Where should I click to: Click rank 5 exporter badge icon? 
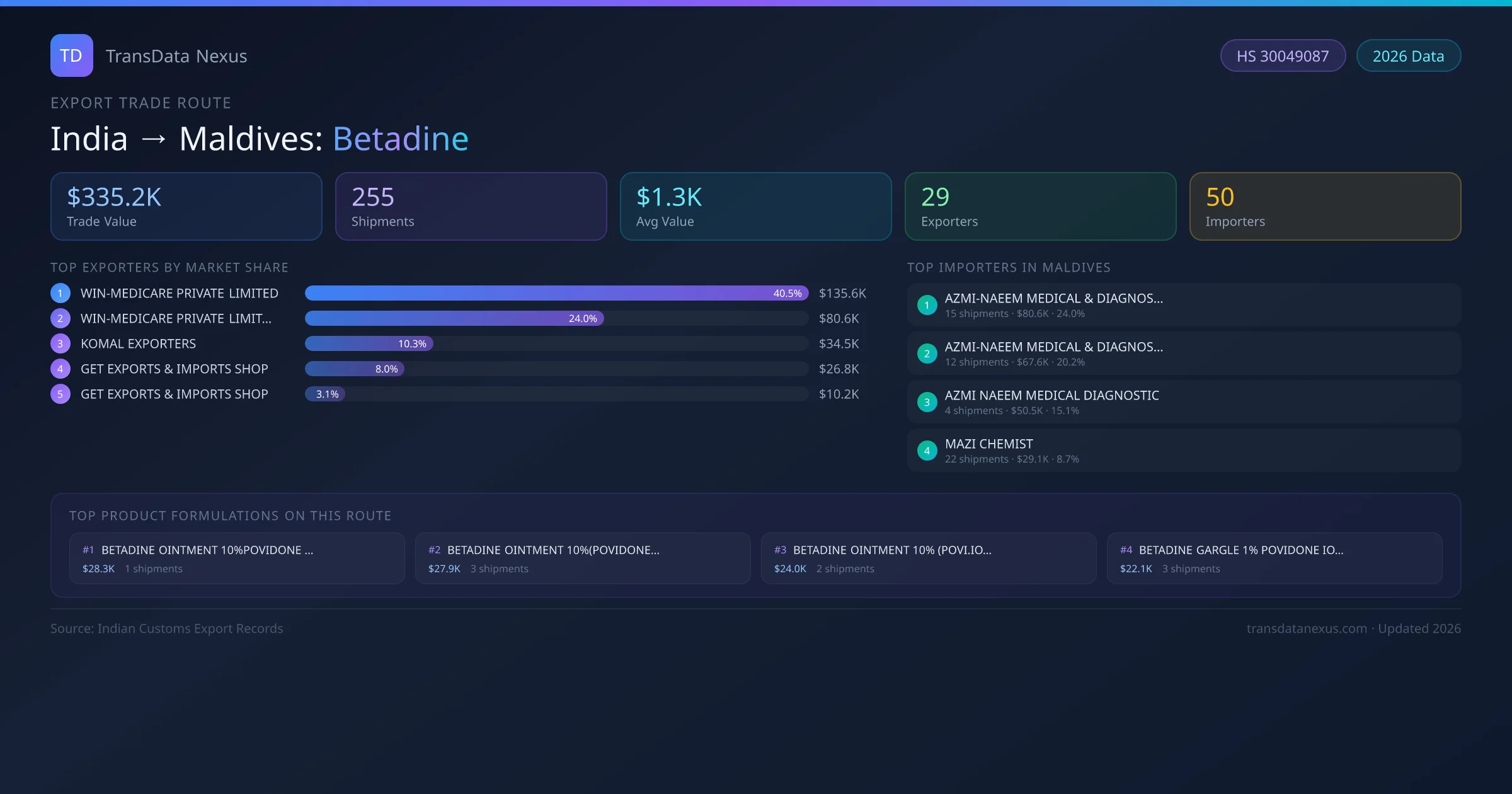[x=60, y=394]
